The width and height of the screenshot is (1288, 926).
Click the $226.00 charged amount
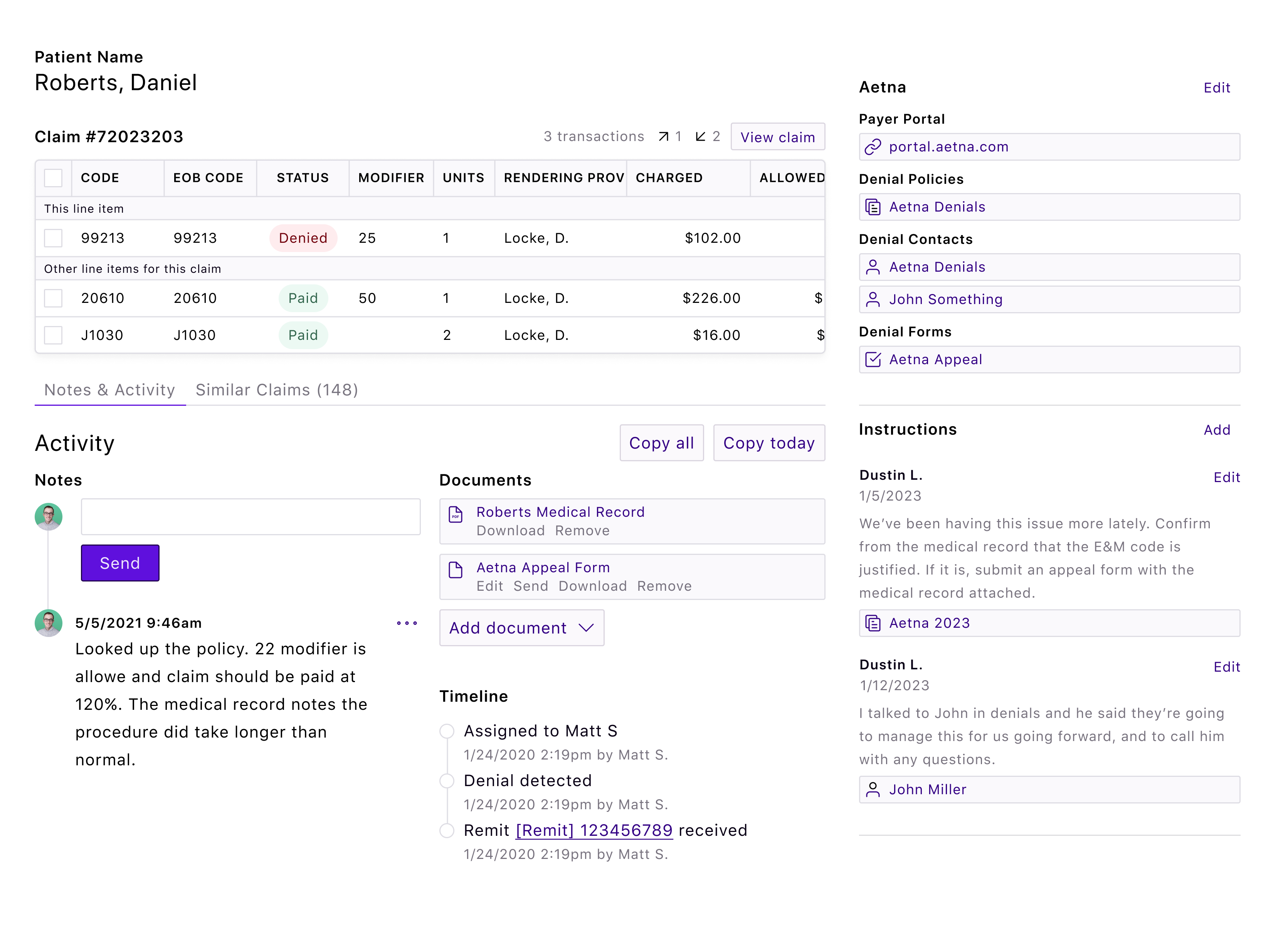(711, 298)
